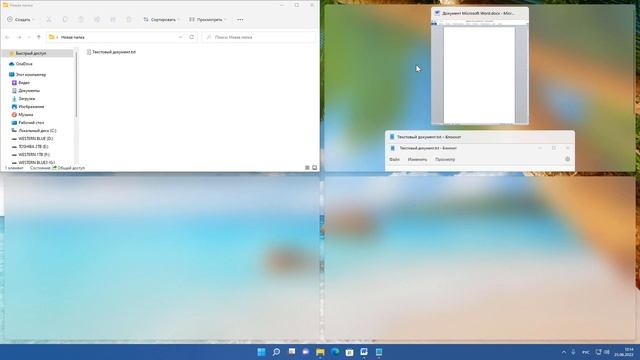The height and width of the screenshot is (360, 640).
Task: Open Microsoft Store from the taskbar
Action: [349, 352]
